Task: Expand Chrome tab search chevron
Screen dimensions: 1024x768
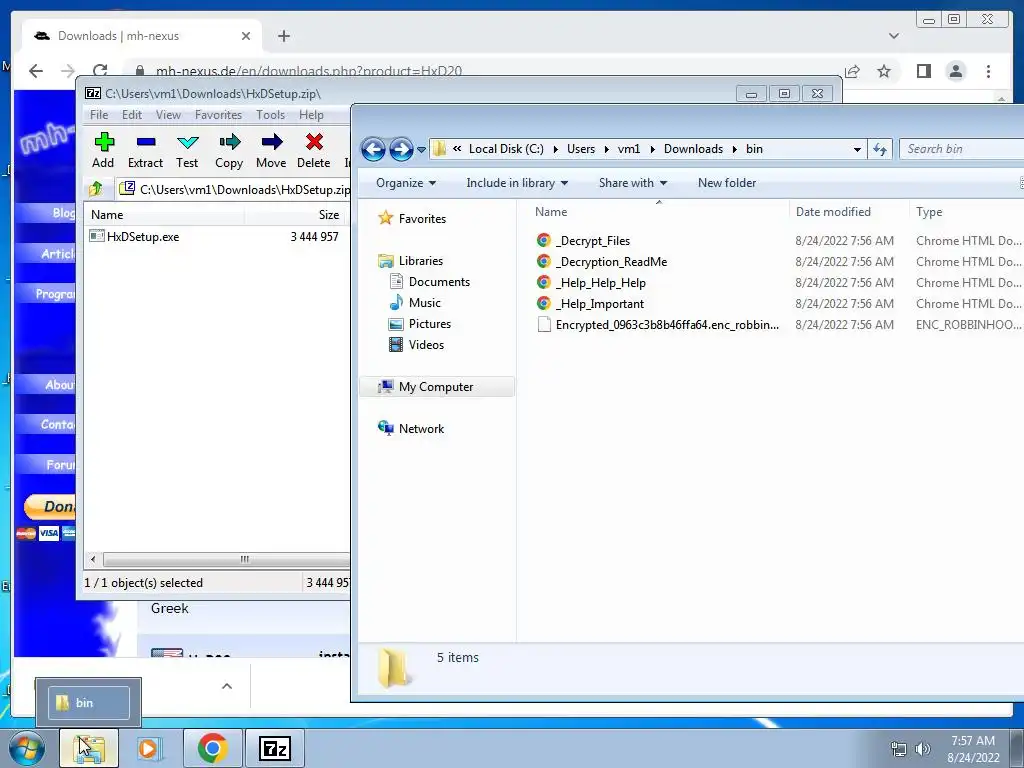Action: pos(894,36)
